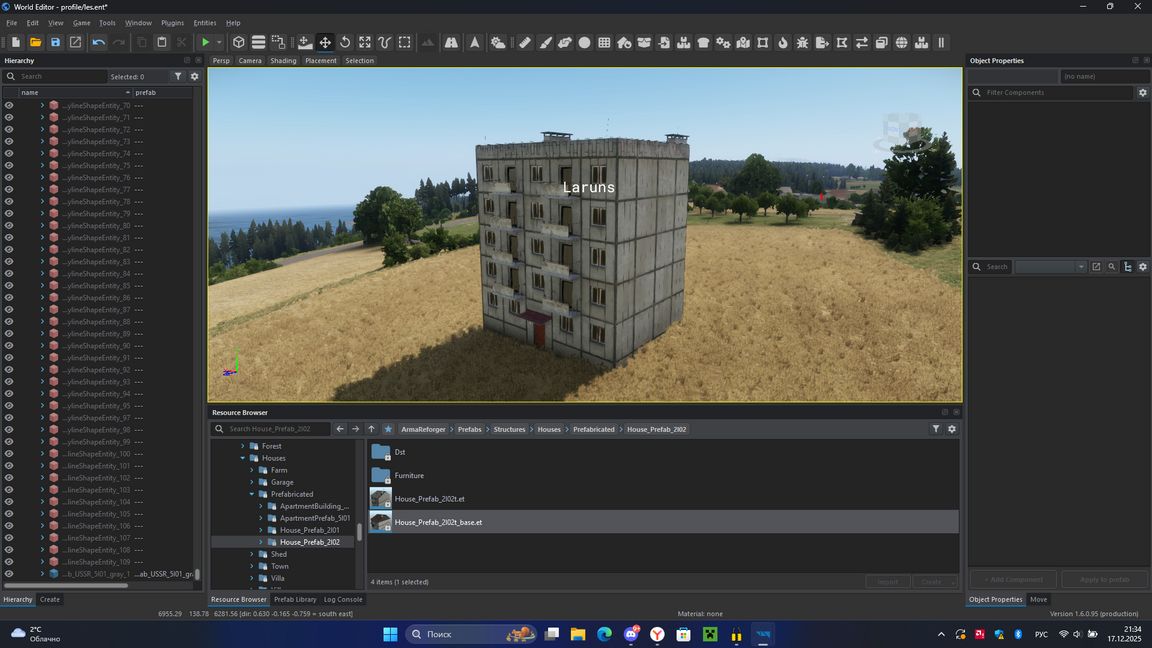
Task: Select House_Prefab_2I02t.et file thumbnail
Action: (x=380, y=498)
